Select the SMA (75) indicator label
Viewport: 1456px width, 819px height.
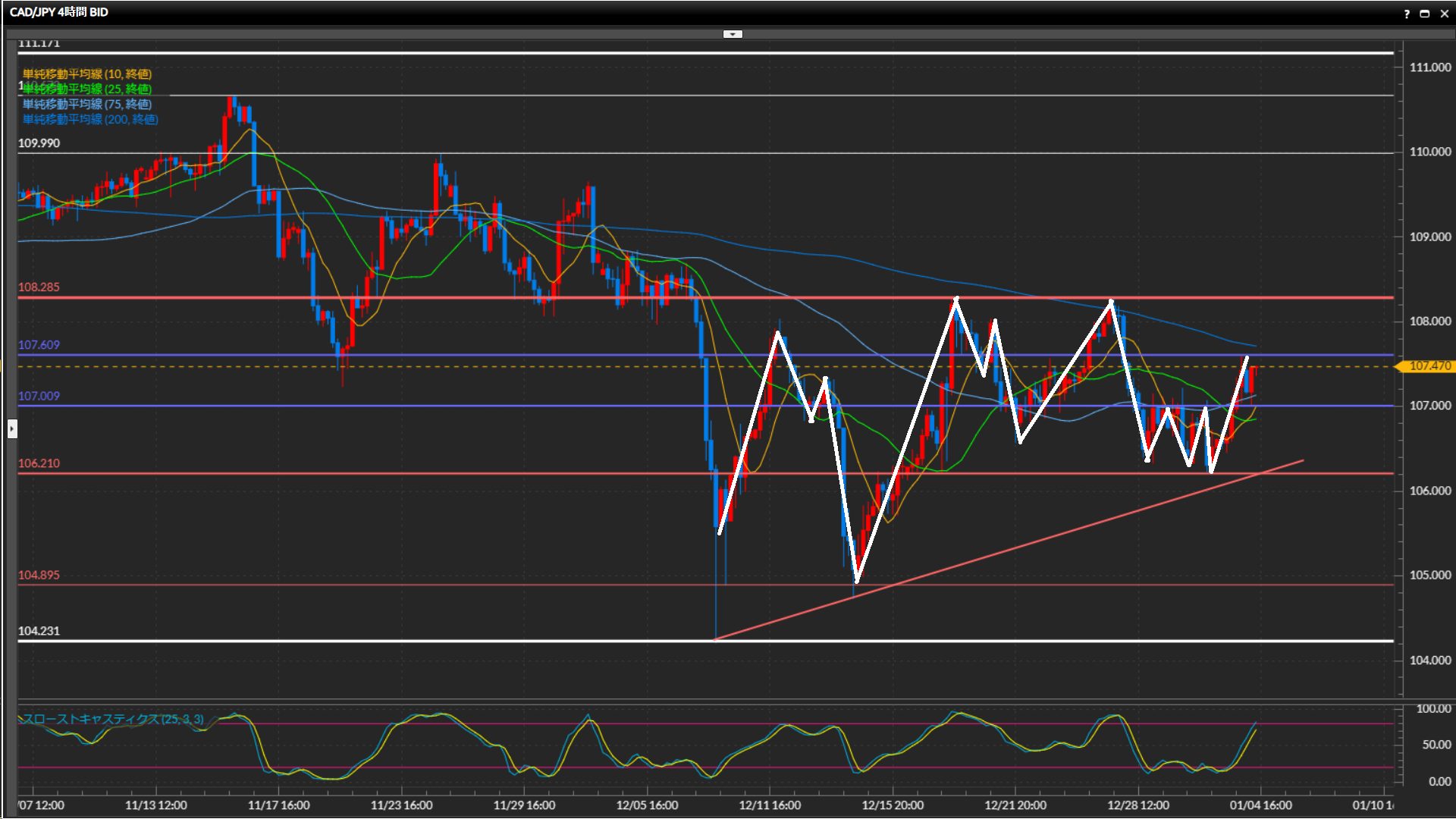pos(87,104)
